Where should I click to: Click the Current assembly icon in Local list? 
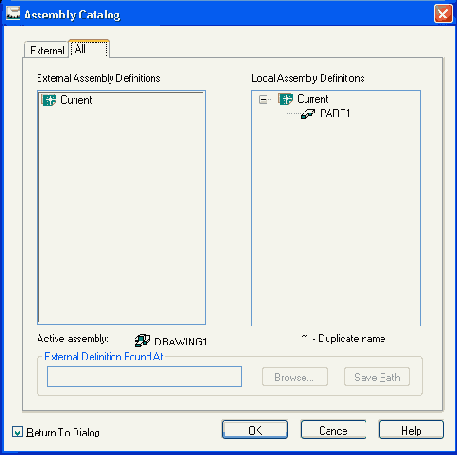286,99
